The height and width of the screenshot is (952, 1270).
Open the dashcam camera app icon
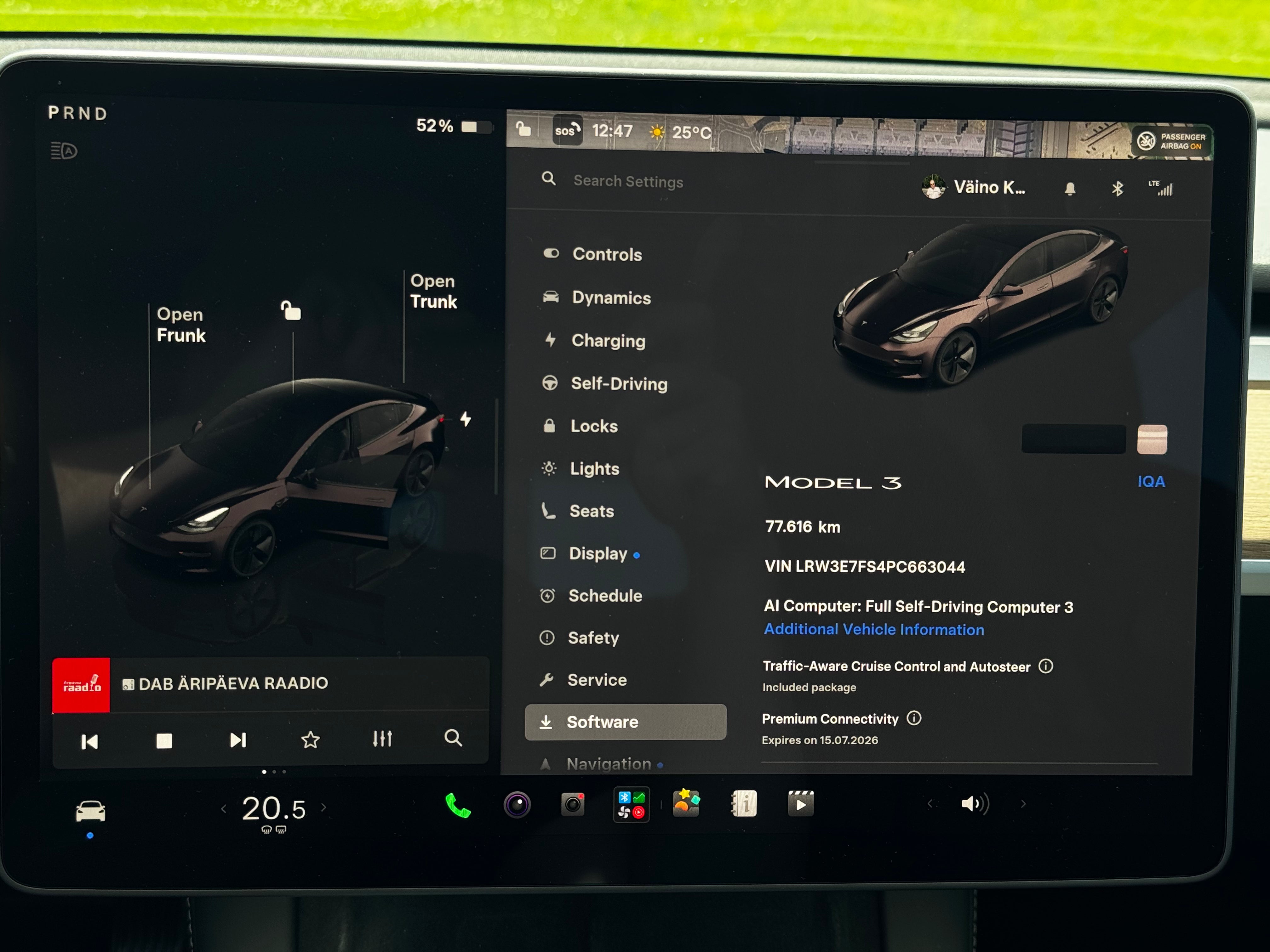pos(572,805)
